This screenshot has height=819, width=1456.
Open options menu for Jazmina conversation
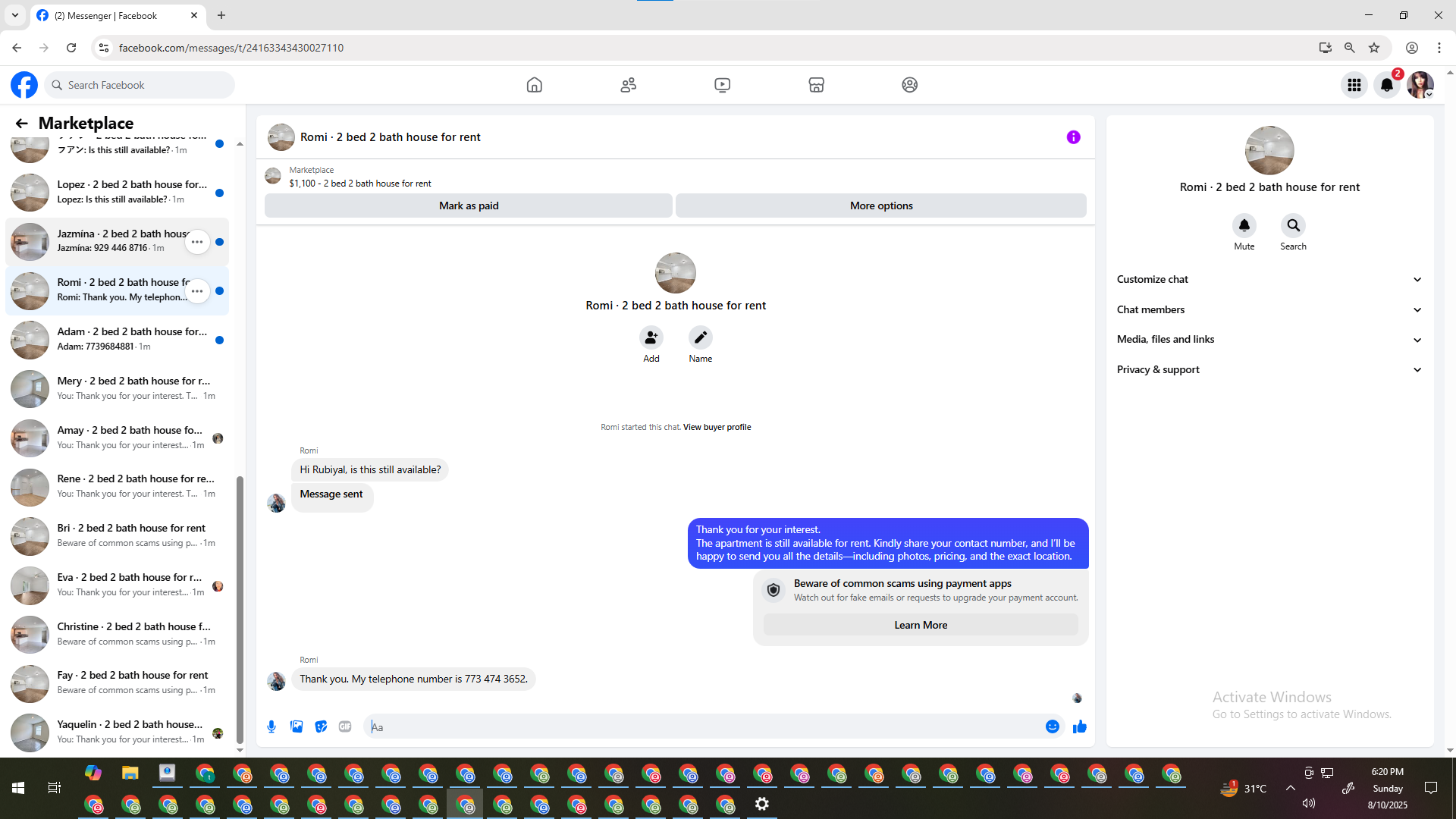pos(197,242)
